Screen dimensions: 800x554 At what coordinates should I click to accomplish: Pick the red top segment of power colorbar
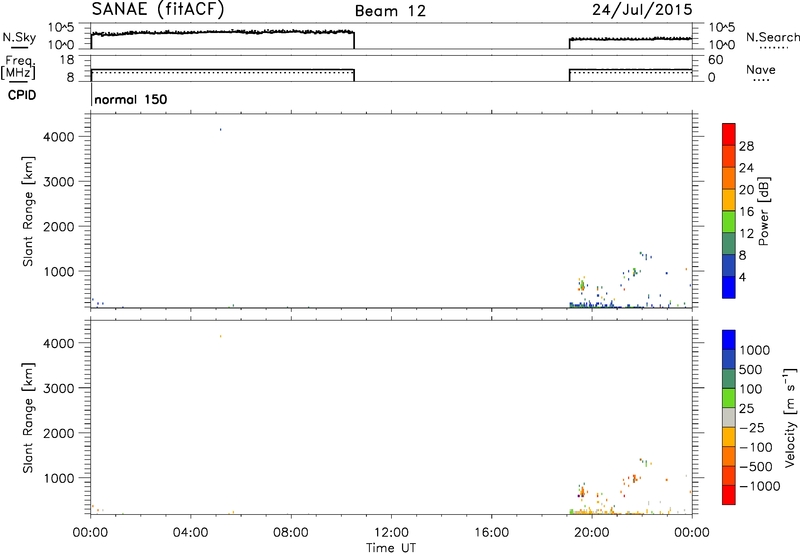pyautogui.click(x=729, y=134)
